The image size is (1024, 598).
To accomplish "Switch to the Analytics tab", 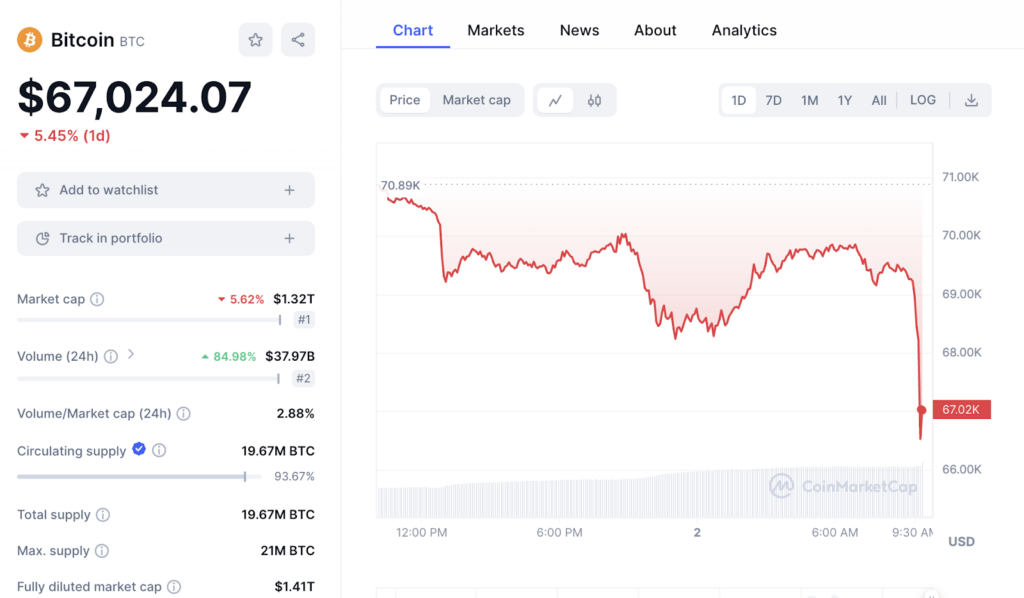I will (x=744, y=30).
